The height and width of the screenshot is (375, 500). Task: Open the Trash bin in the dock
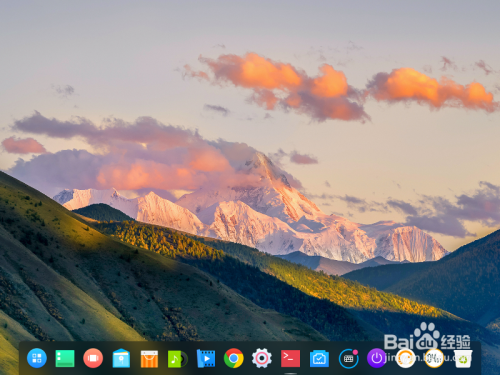pyautogui.click(x=463, y=359)
